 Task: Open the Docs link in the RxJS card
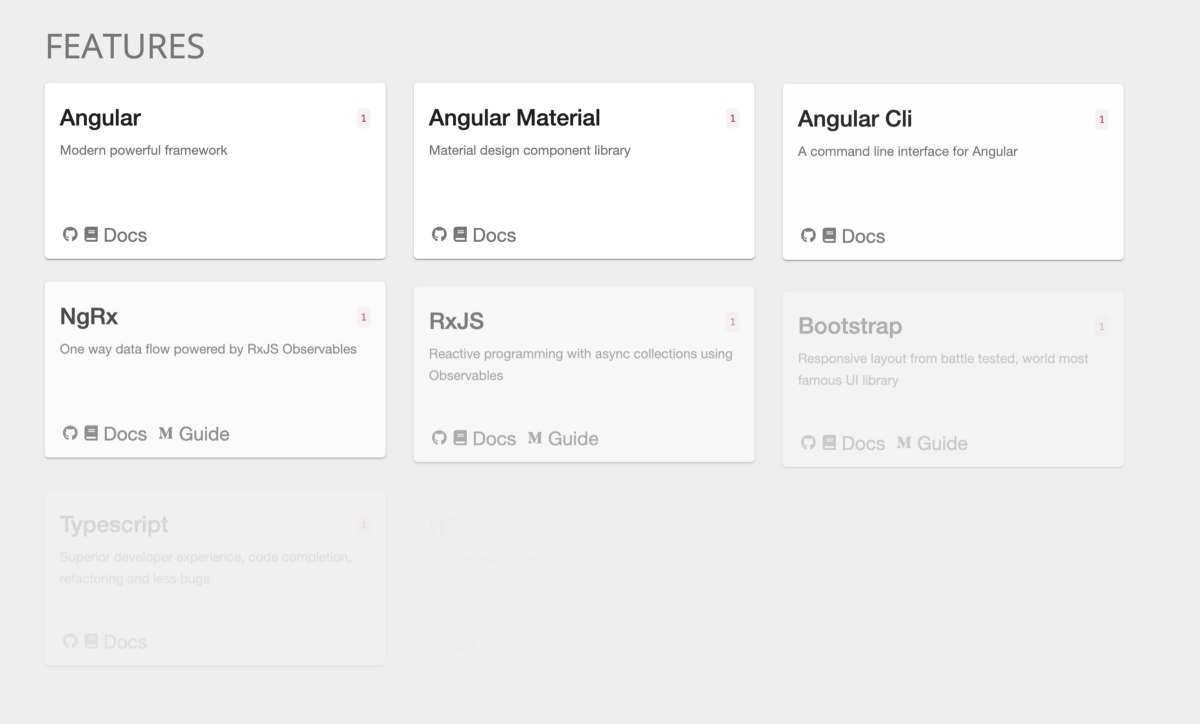point(494,438)
